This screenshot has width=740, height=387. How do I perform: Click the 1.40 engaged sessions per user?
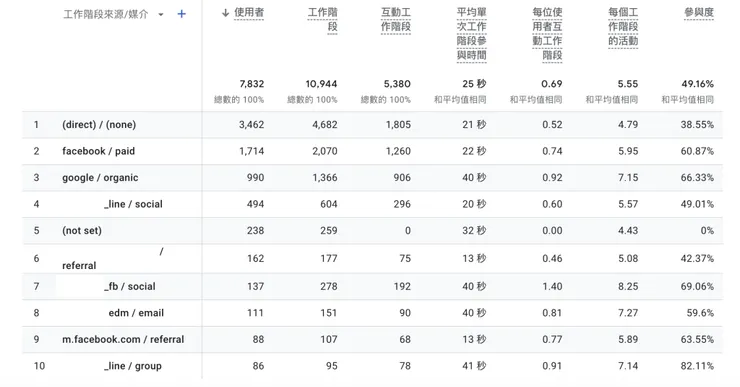[x=552, y=286]
